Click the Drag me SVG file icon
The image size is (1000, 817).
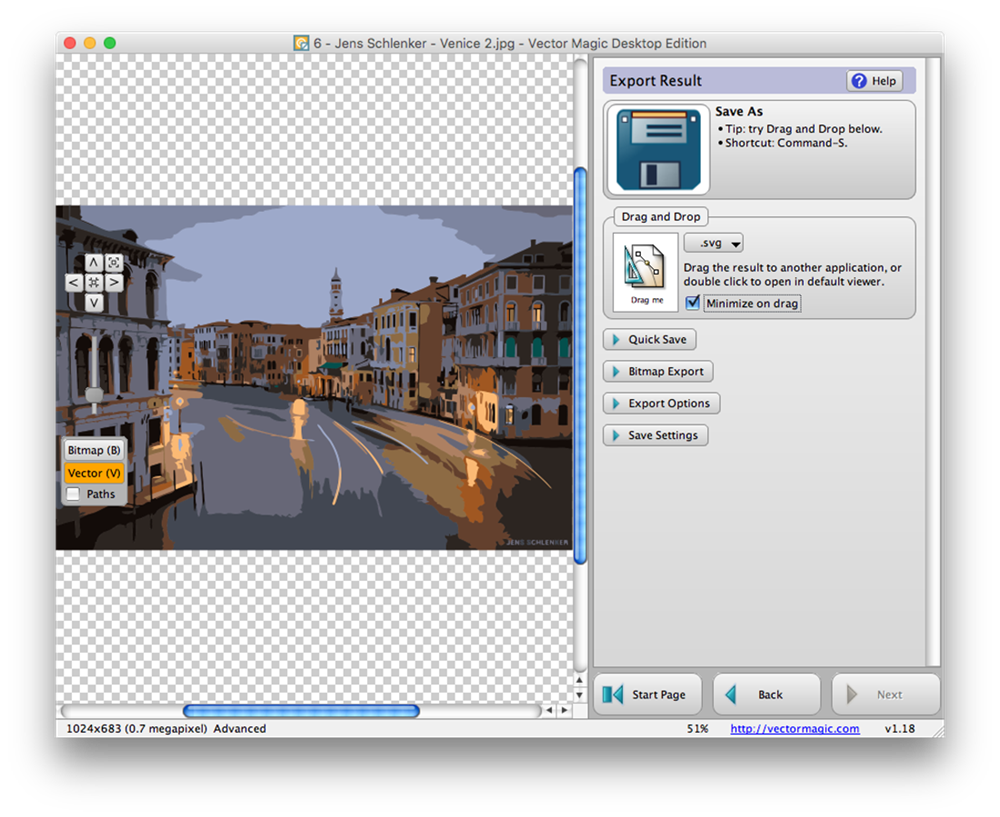(x=645, y=272)
